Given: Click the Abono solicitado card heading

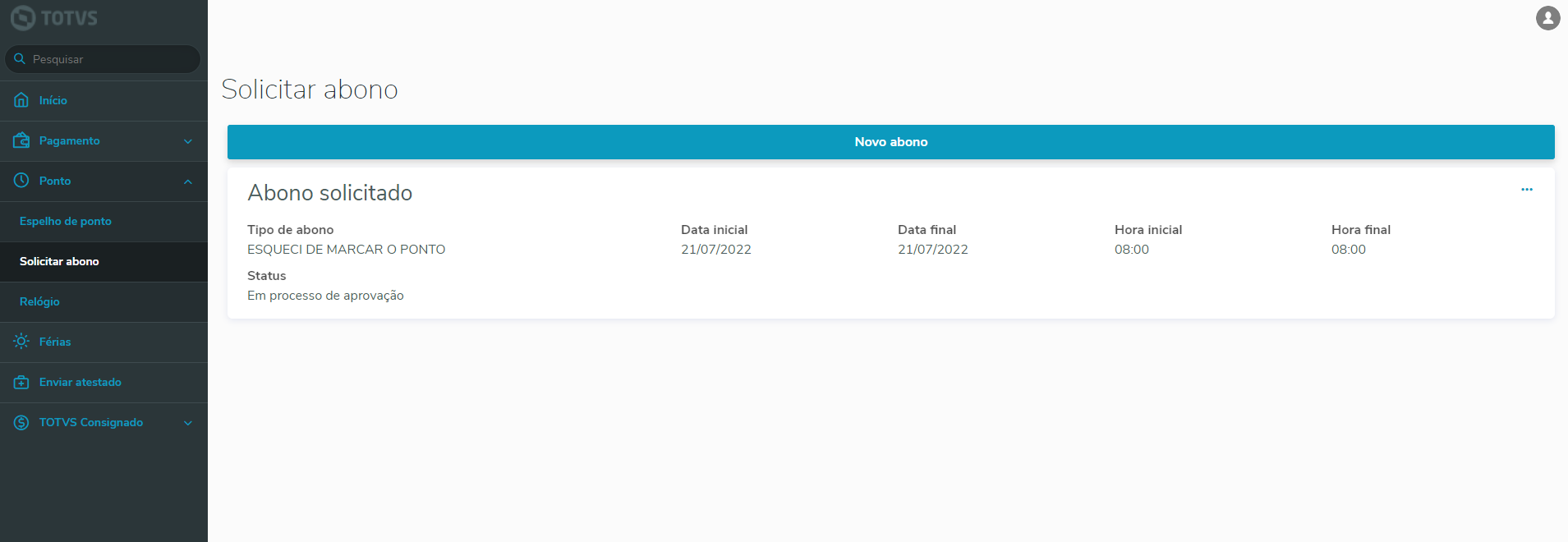Looking at the screenshot, I should (330, 193).
